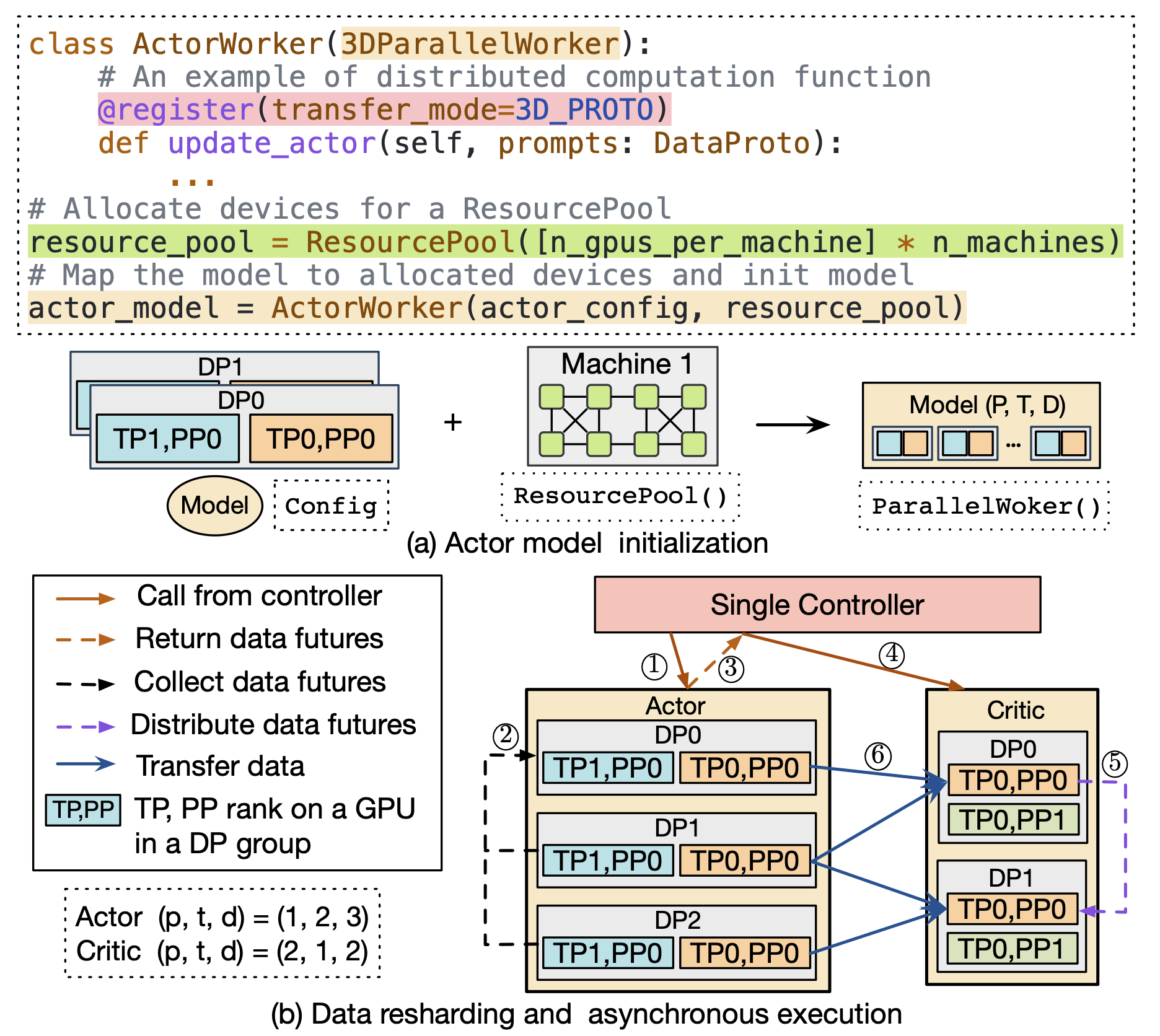Click the Single Controller box
The width and height of the screenshot is (1160, 1036).
pyautogui.click(x=817, y=605)
